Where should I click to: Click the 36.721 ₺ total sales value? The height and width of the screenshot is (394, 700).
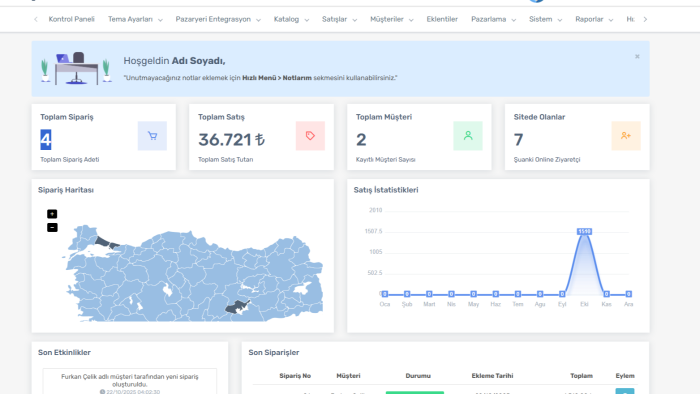click(231, 140)
